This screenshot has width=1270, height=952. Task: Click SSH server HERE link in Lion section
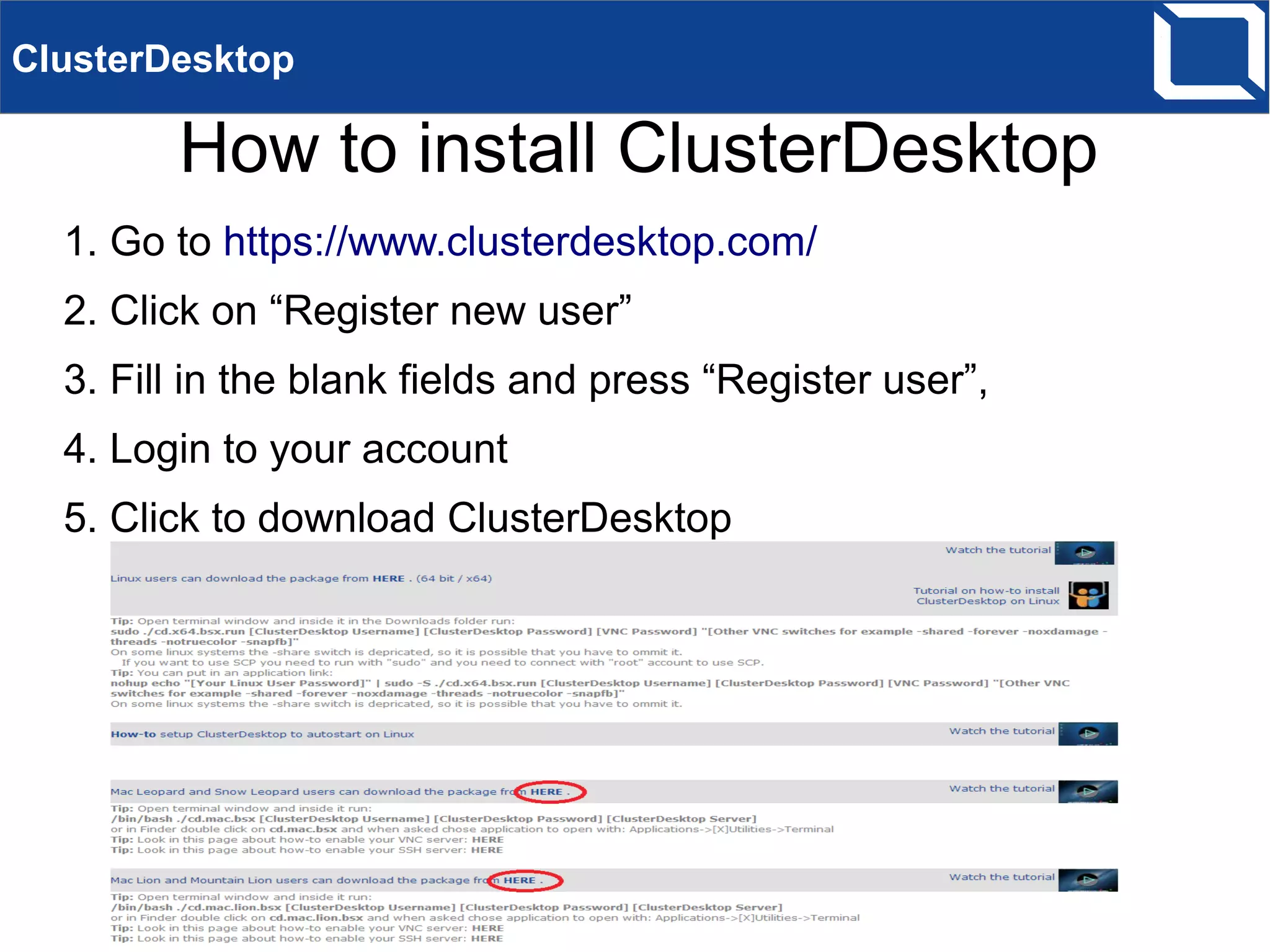point(487,939)
